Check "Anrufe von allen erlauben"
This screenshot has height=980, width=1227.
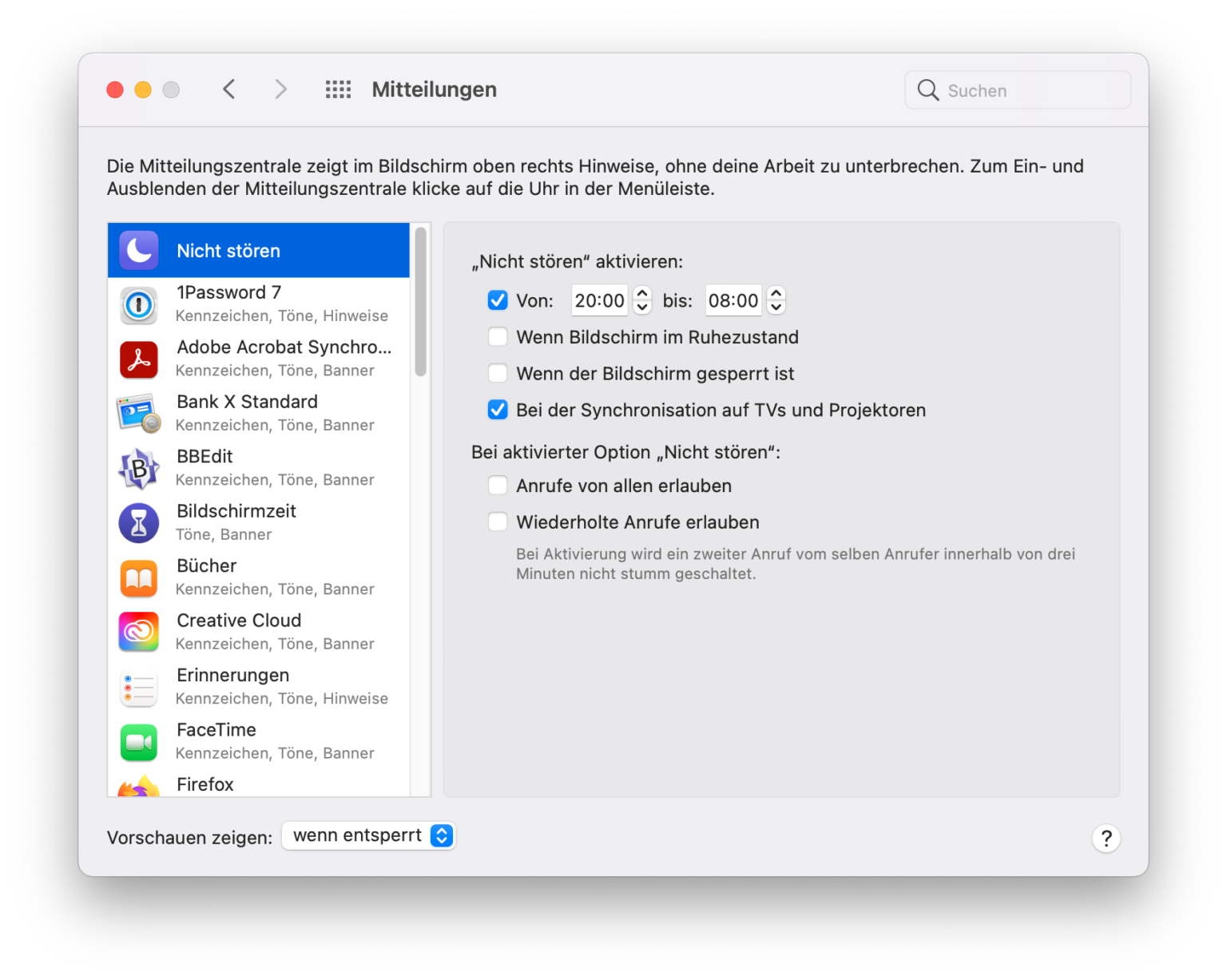497,485
